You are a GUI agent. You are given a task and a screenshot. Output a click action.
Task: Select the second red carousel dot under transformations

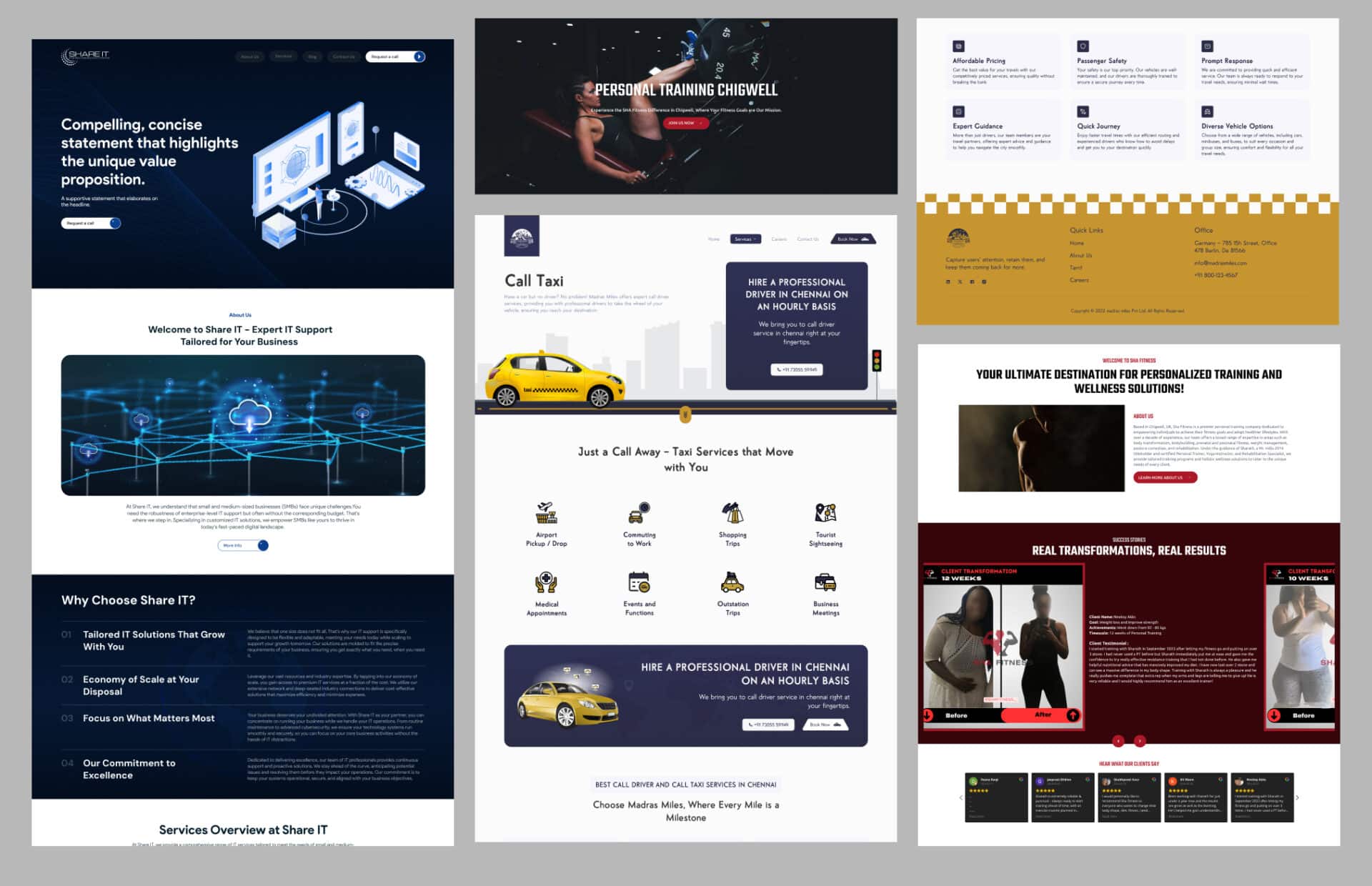click(1139, 740)
